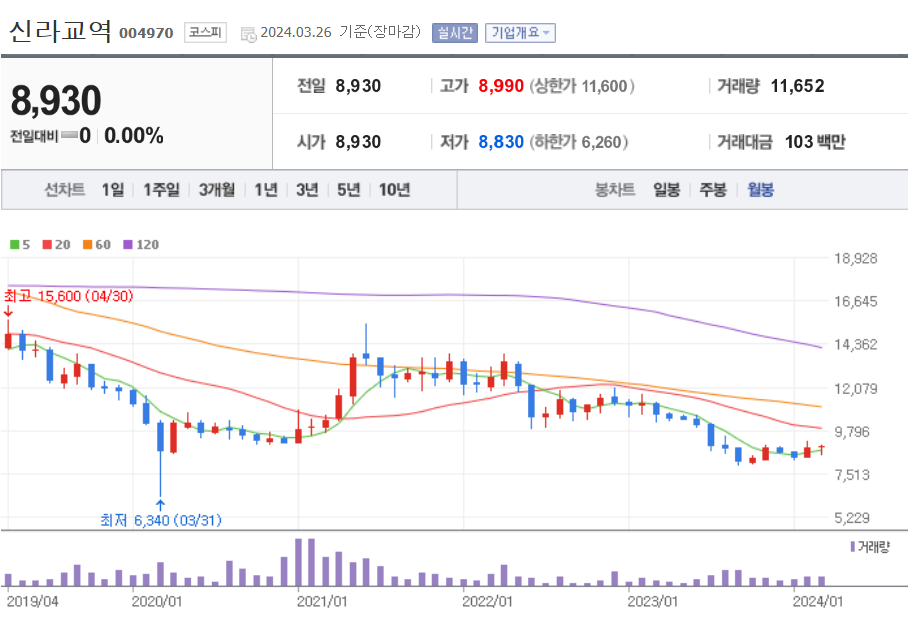Switch to the 10년 line chart
The image size is (908, 622).
(394, 190)
